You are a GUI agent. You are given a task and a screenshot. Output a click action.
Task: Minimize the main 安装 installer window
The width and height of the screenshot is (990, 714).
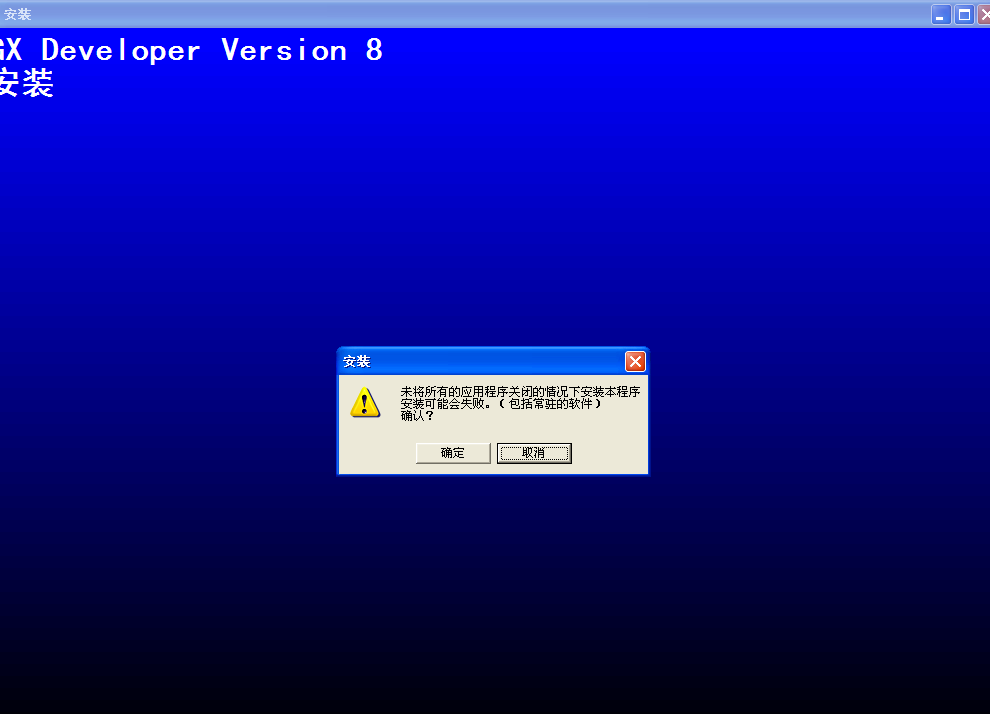click(x=941, y=14)
